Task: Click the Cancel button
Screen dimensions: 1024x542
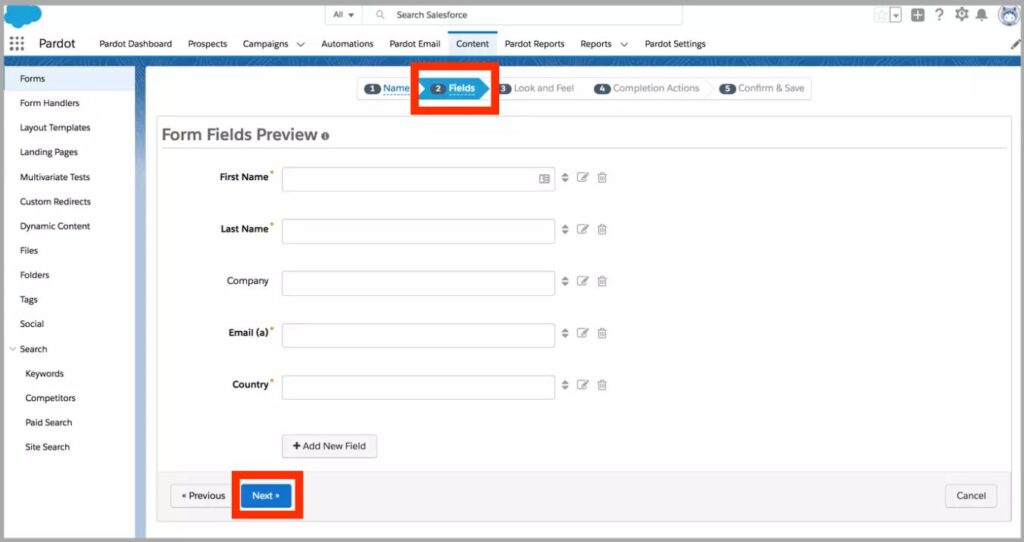Action: (970, 496)
